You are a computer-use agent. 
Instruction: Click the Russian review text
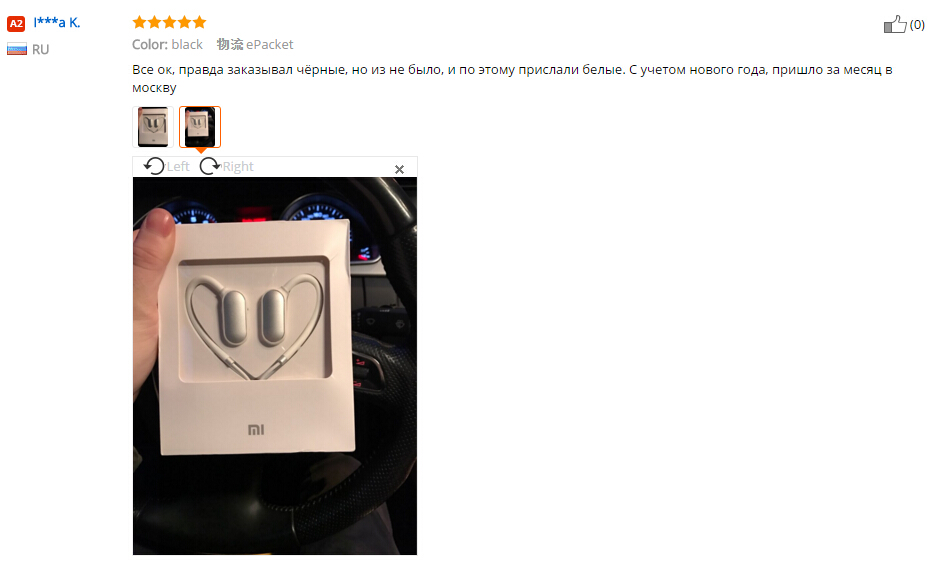(512, 79)
